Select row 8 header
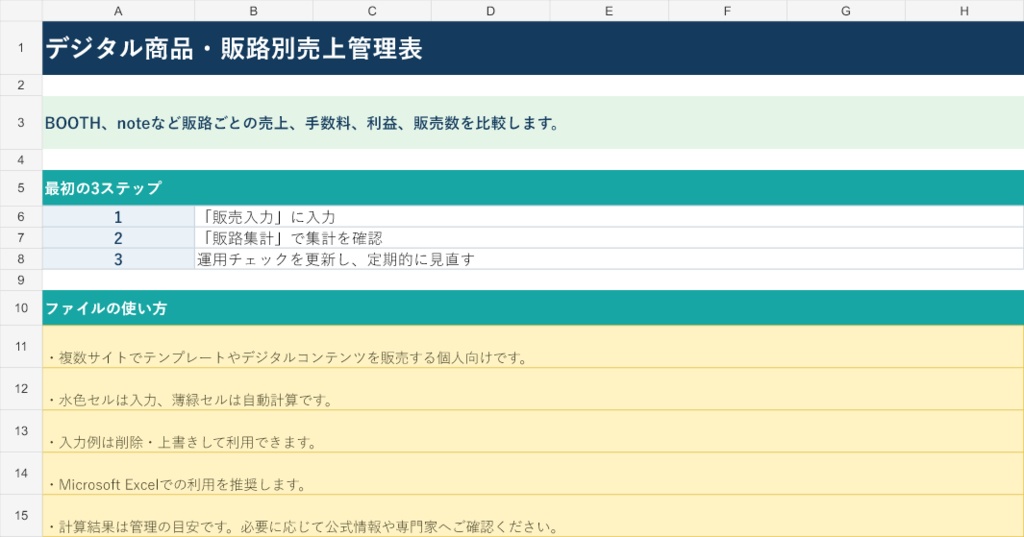Screen dimensions: 1024x537 tap(21, 259)
